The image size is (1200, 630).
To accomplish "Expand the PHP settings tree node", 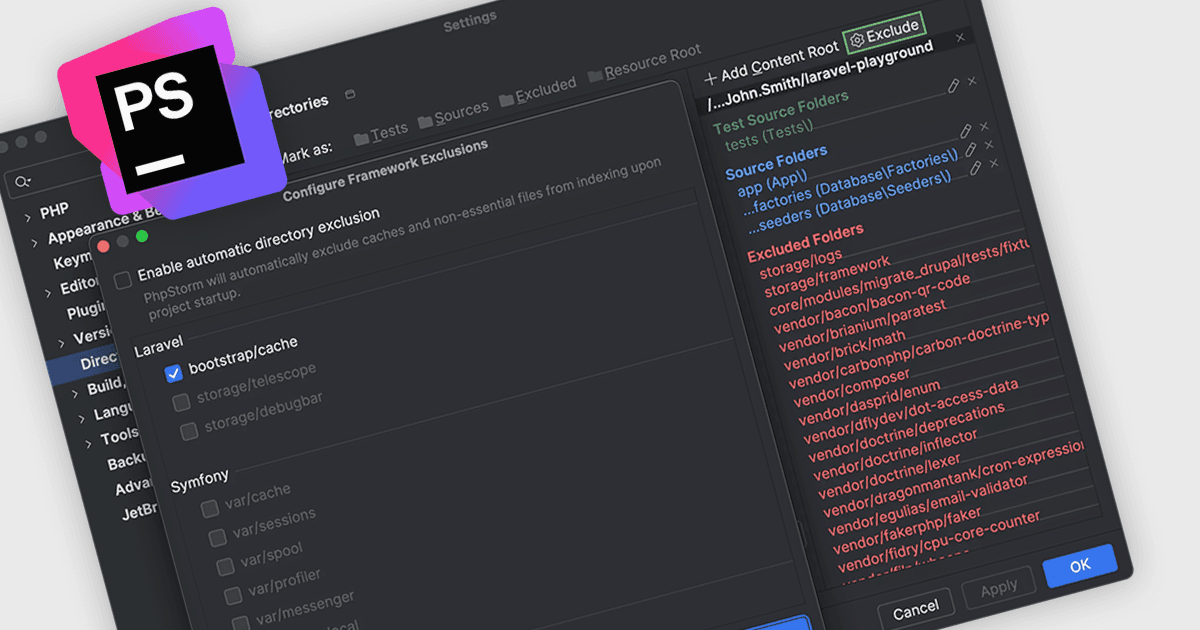I will (x=28, y=216).
